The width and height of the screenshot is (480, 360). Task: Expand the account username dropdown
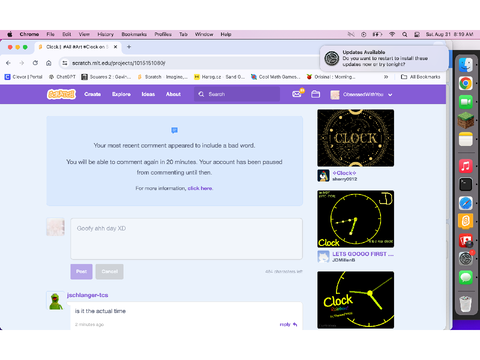390,95
